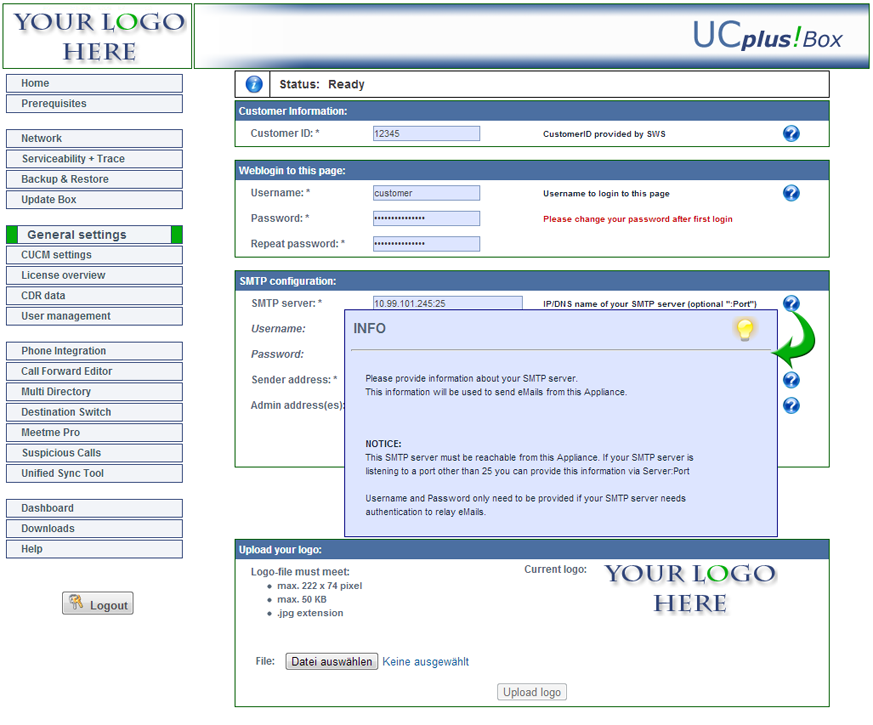The width and height of the screenshot is (873, 725).
Task: Click the lightbulb icon in INFO popup
Action: [x=745, y=330]
